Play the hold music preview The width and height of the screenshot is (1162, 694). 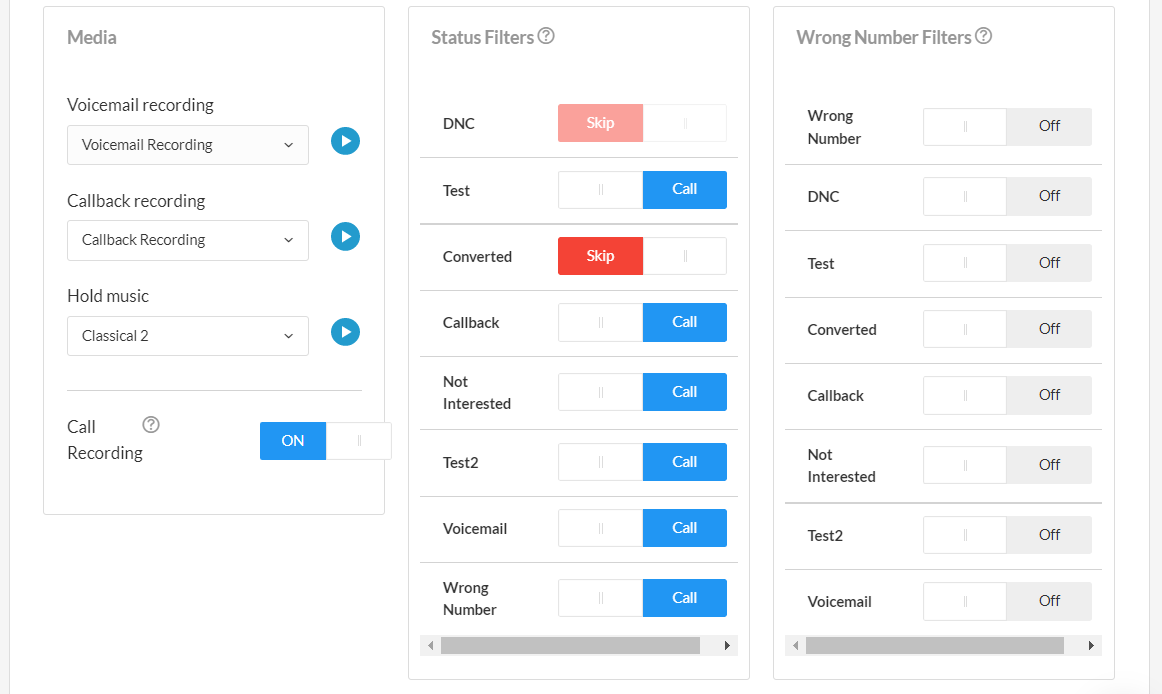(345, 332)
